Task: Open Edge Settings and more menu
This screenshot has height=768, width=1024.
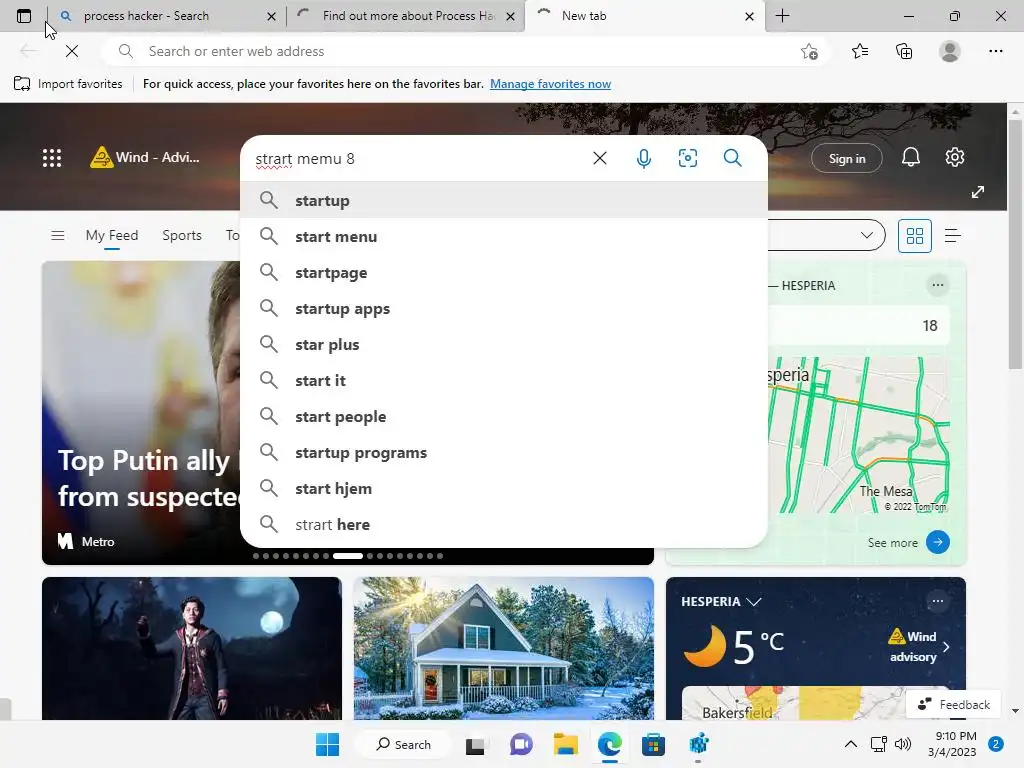Action: [995, 51]
